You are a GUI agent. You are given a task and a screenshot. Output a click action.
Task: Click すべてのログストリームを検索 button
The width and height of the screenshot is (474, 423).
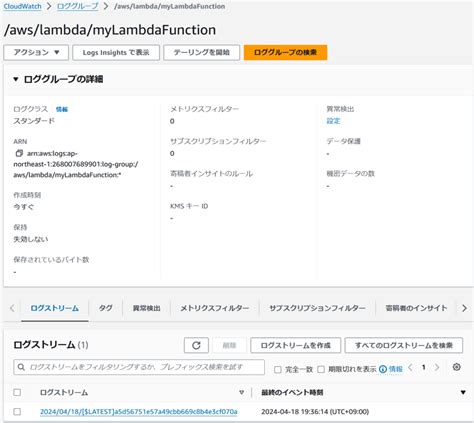(x=404, y=345)
